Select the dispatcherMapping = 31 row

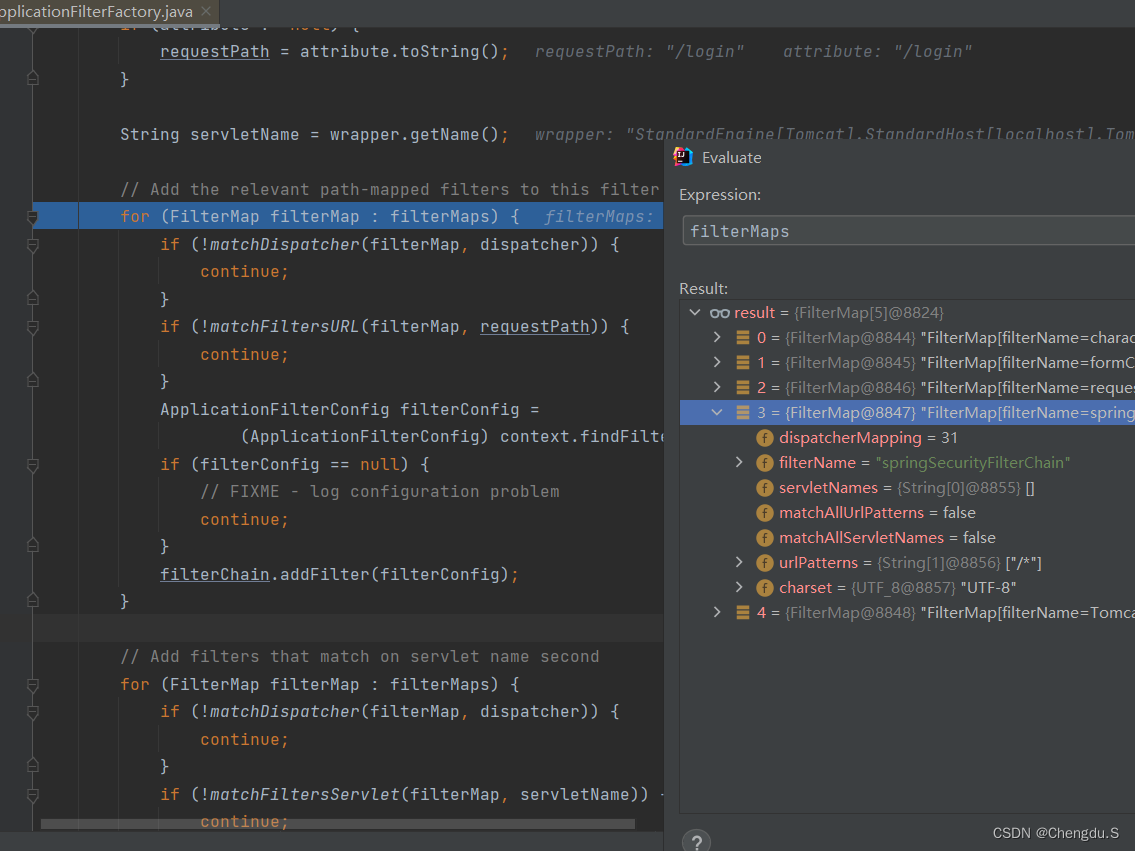(x=908, y=438)
